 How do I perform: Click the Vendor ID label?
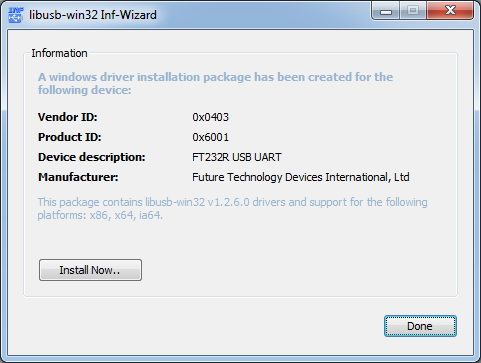[x=68, y=117]
